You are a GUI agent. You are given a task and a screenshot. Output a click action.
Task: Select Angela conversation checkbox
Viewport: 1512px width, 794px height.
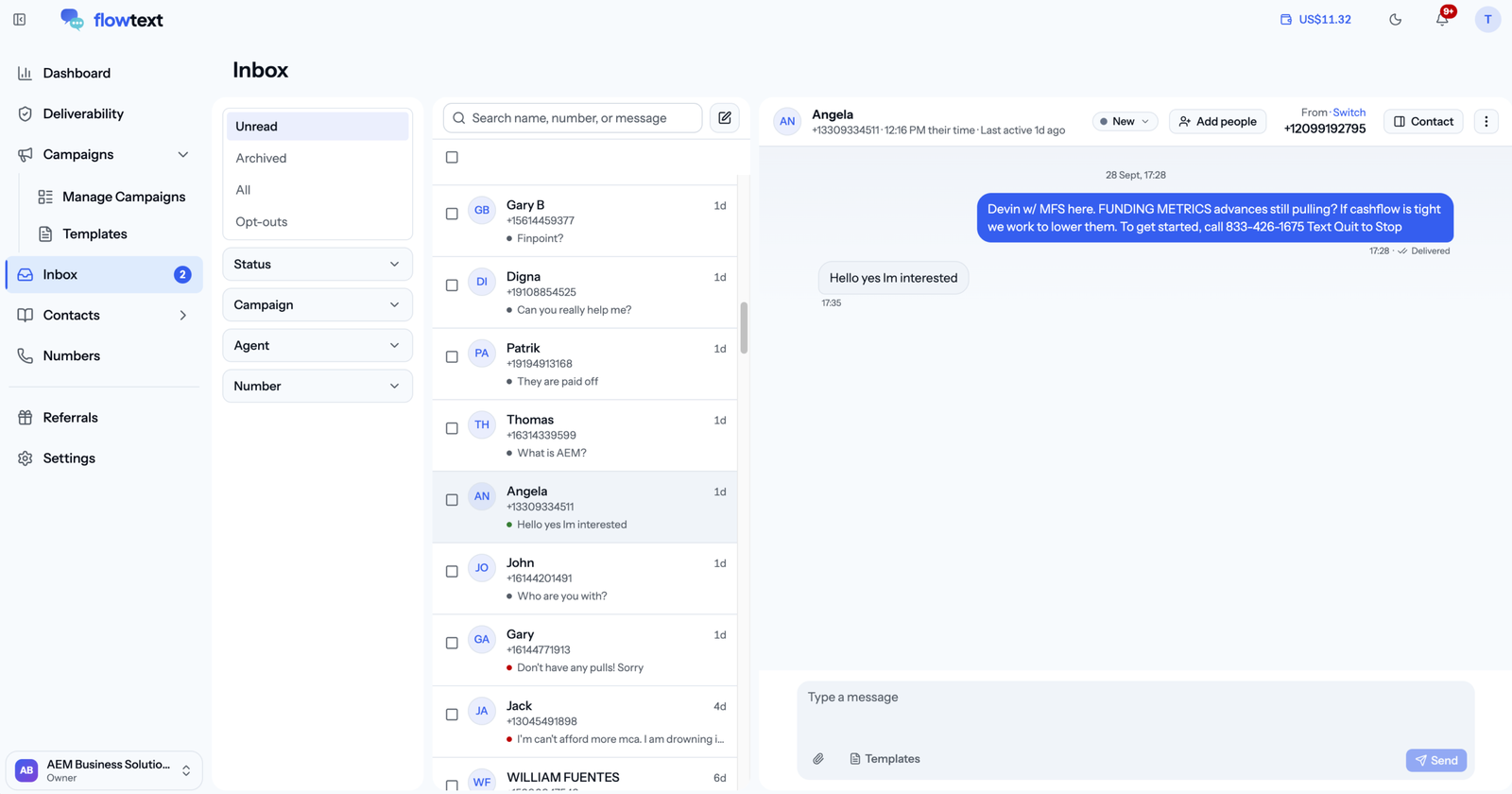click(x=452, y=500)
